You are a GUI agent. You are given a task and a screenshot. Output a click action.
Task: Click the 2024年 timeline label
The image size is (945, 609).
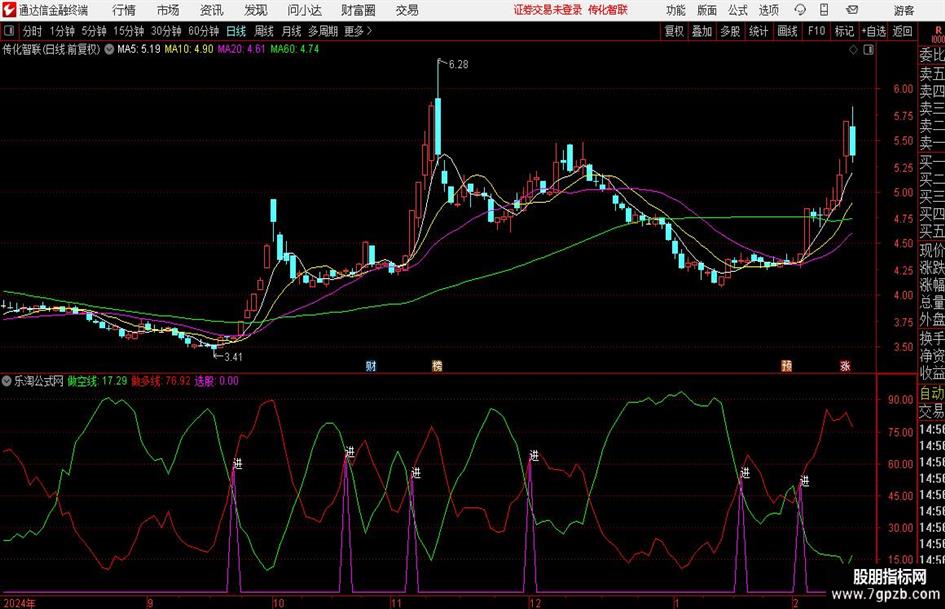coord(20,603)
